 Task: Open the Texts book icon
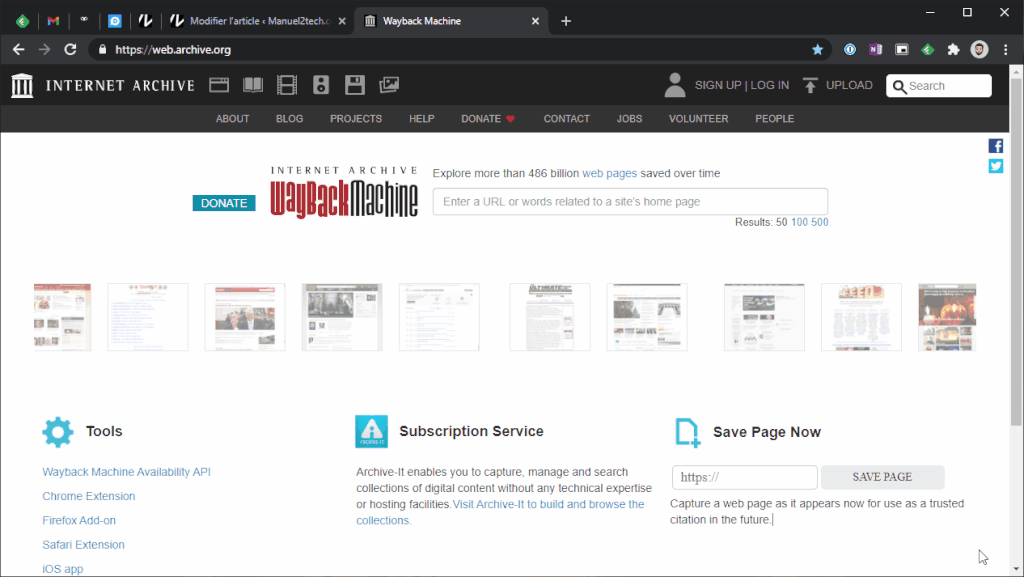point(253,85)
